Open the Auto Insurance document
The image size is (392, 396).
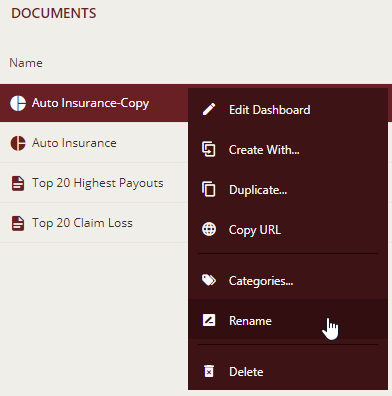coord(74,143)
